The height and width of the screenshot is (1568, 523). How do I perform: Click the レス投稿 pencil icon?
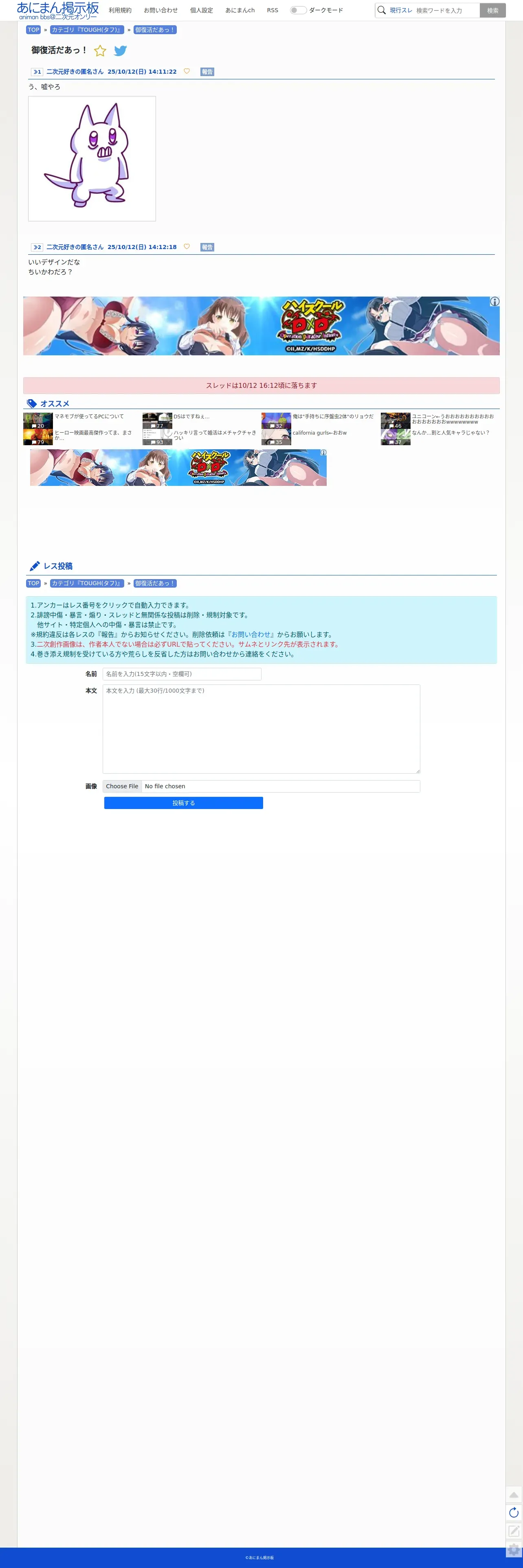coord(35,566)
